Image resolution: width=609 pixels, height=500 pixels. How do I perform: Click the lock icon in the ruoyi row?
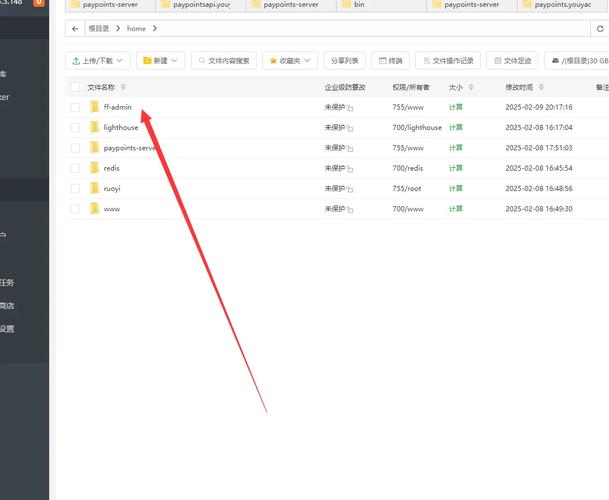350,190
